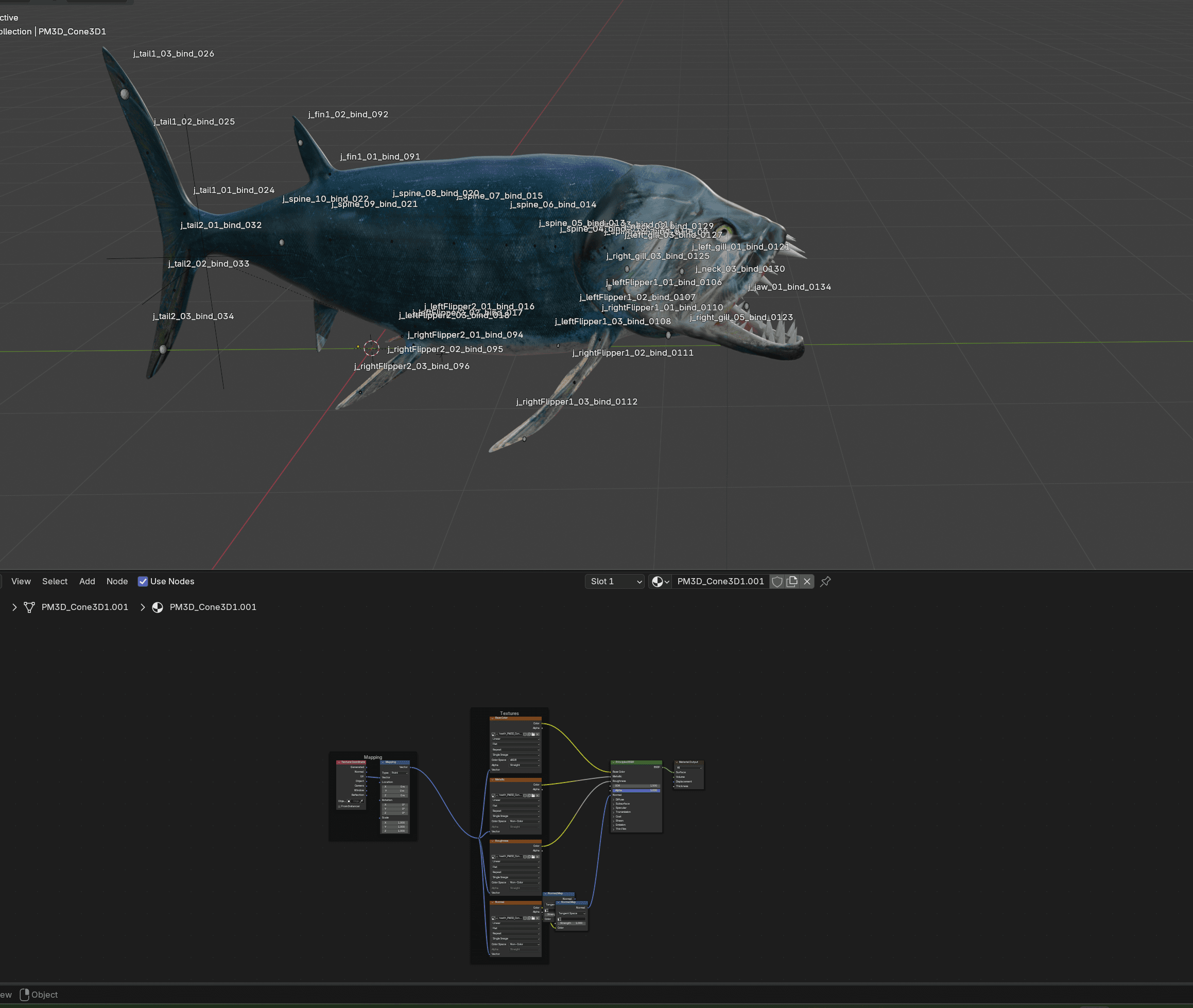Toggle From Instancer checkbox in Texture Coordinate

click(339, 806)
